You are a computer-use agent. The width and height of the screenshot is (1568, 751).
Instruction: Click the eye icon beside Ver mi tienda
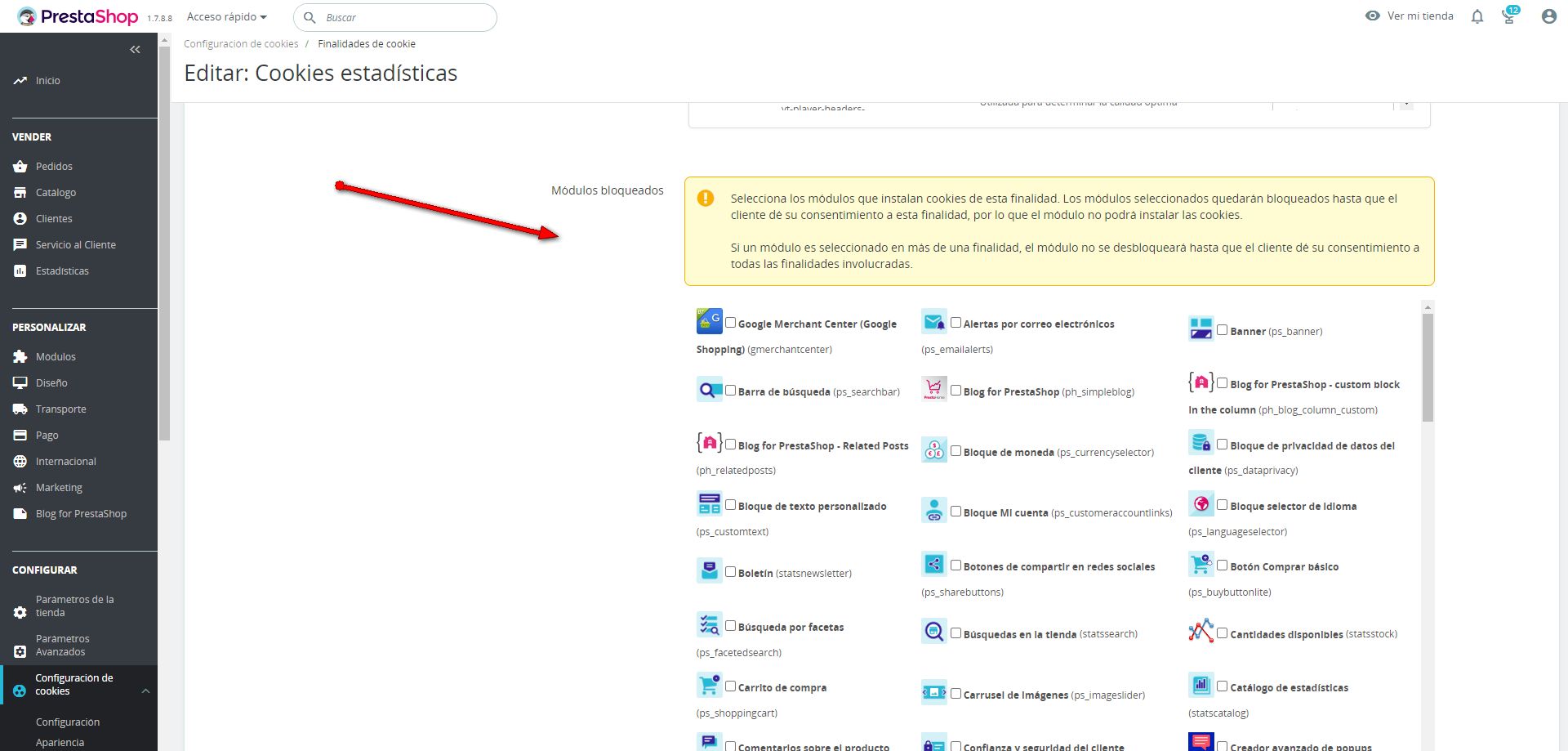tap(1373, 16)
